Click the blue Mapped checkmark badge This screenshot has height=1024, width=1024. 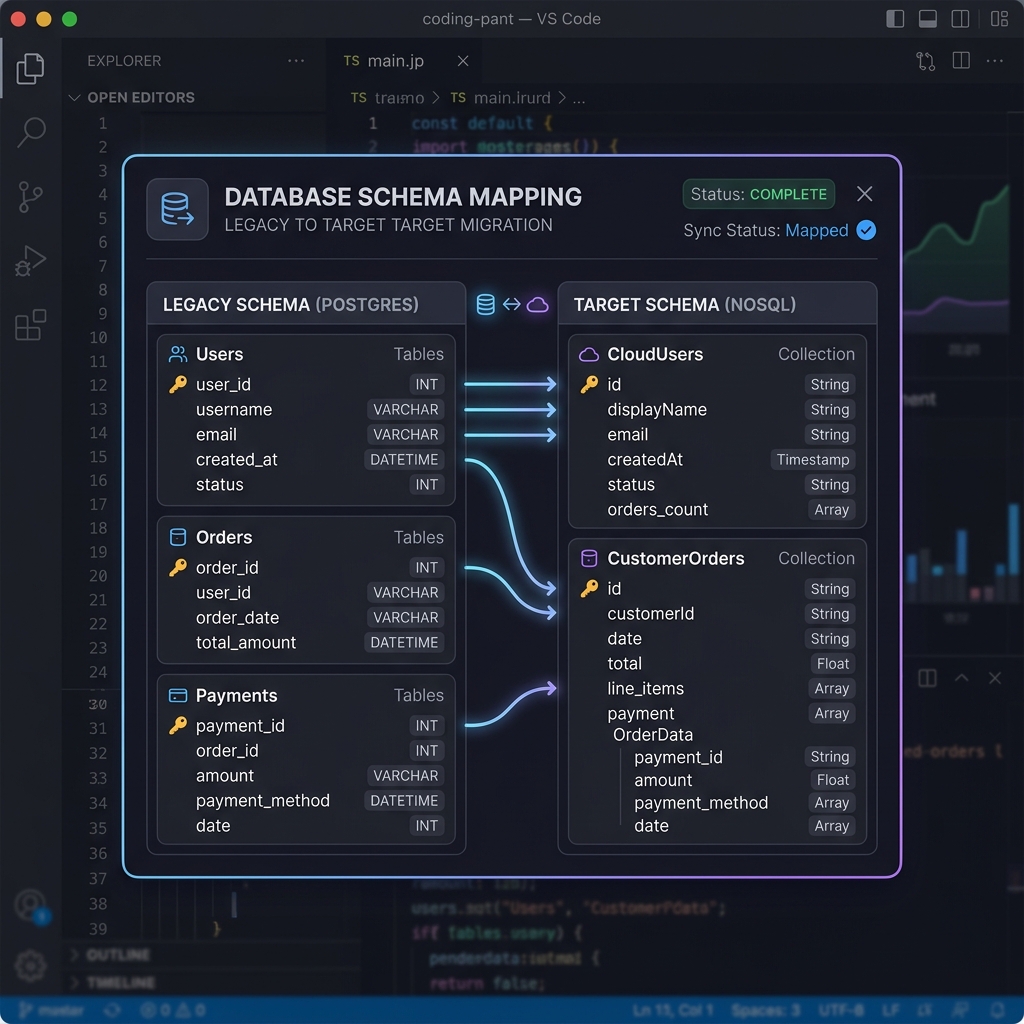coord(866,230)
